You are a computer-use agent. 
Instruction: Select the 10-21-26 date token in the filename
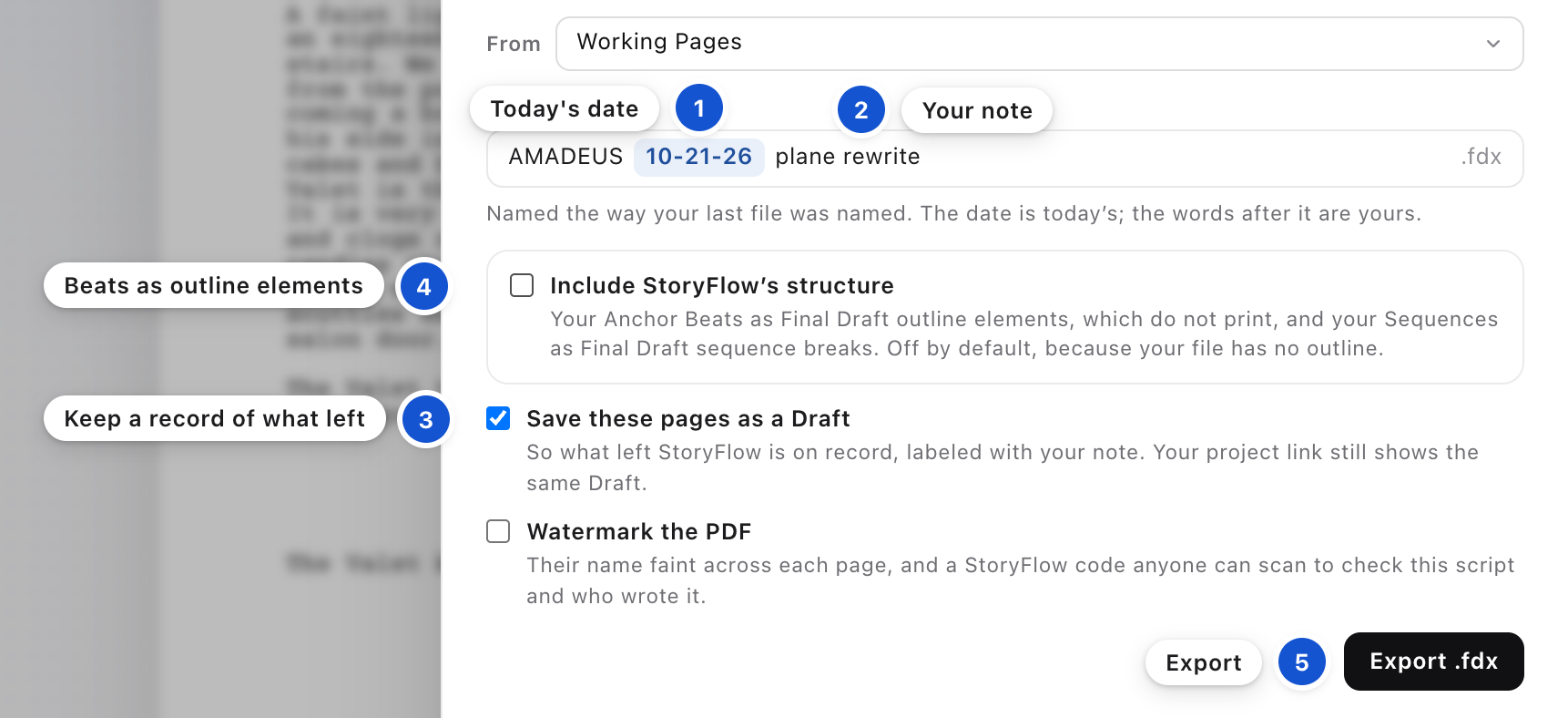point(698,157)
